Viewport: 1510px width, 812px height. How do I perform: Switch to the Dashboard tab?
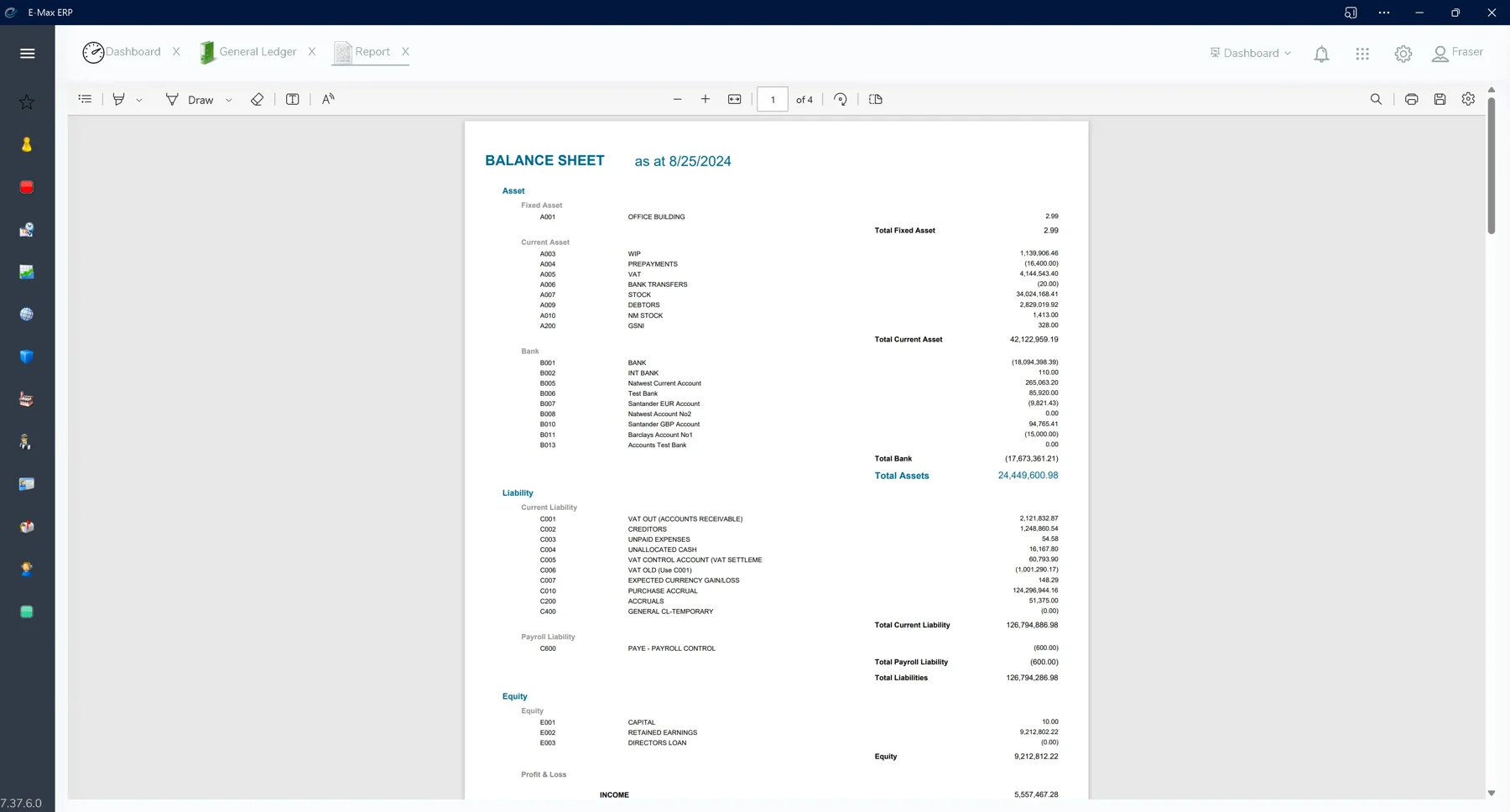[x=122, y=52]
